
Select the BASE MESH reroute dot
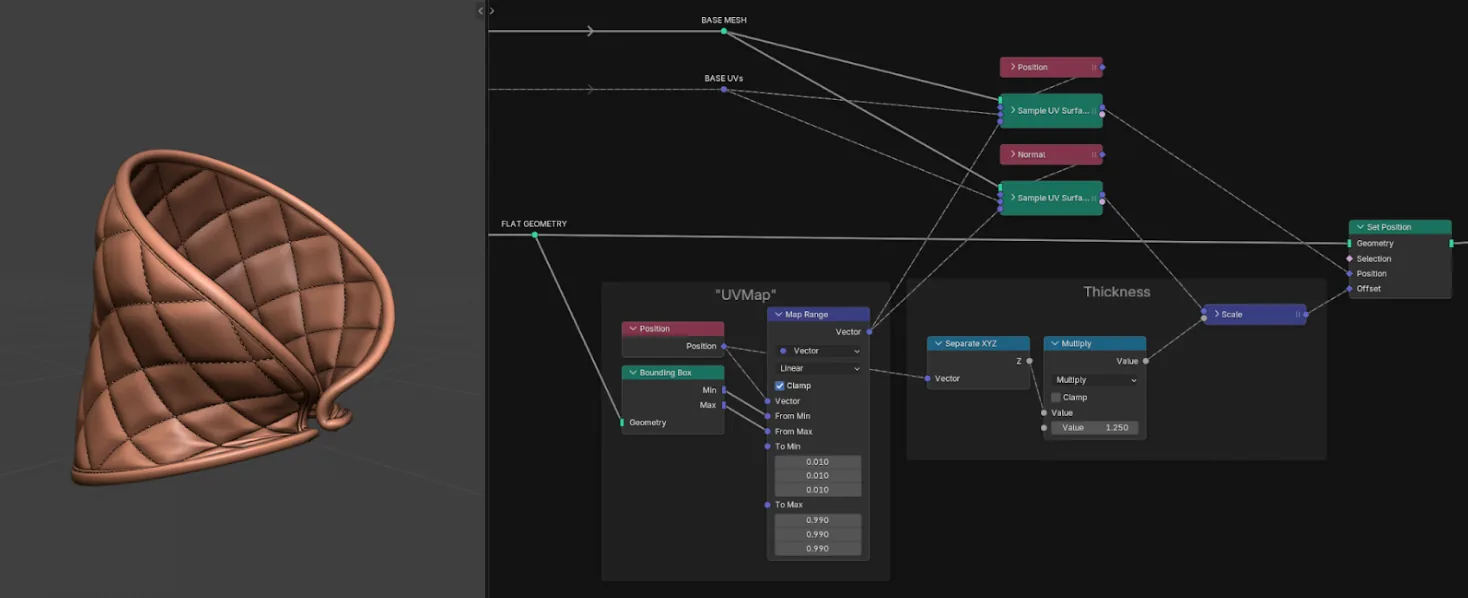(x=724, y=31)
